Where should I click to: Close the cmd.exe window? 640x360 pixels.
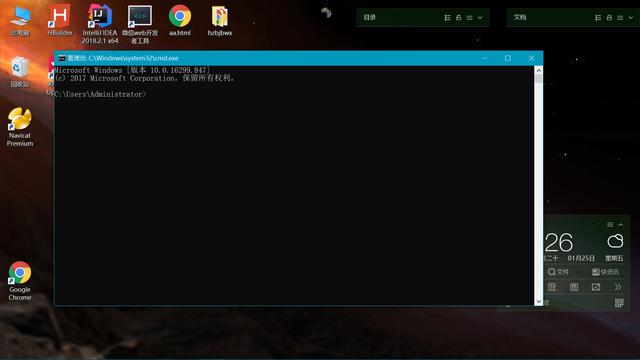pyautogui.click(x=531, y=58)
